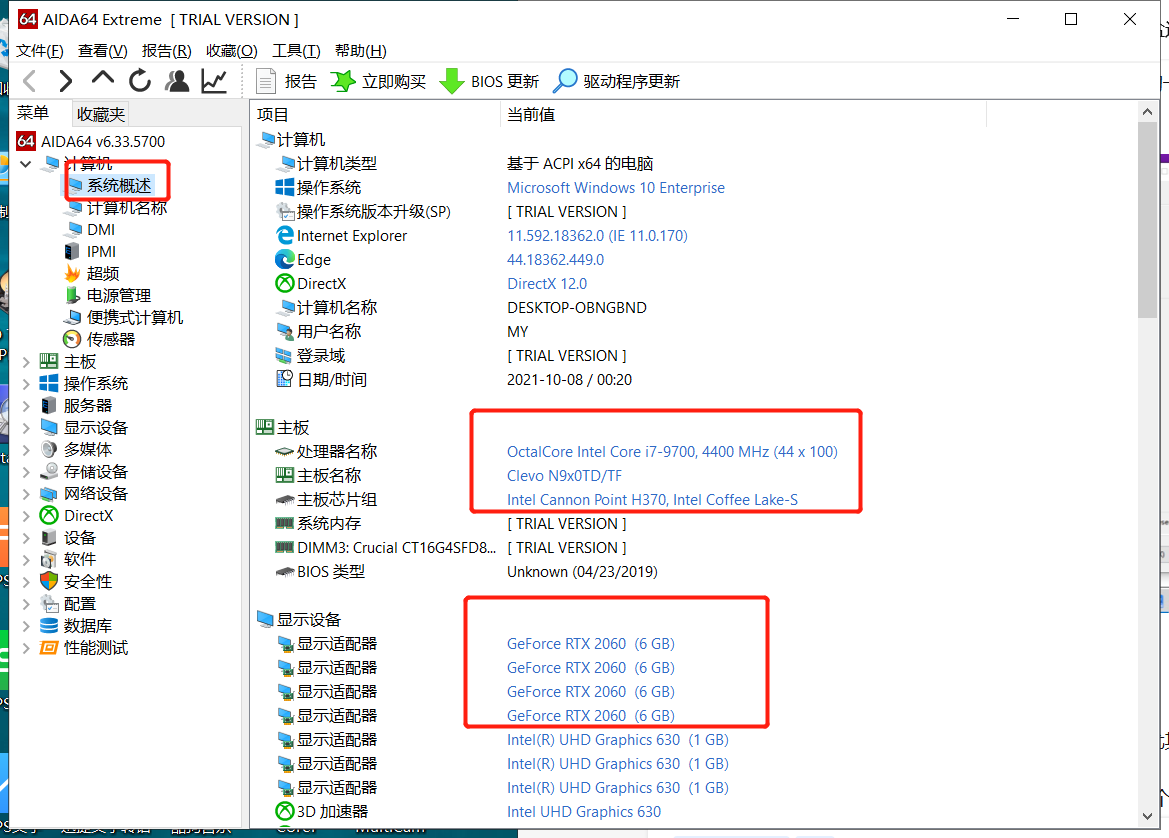Viewport: 1169px width, 838px height.
Task: Select the DMI tree item
Action: click(101, 230)
